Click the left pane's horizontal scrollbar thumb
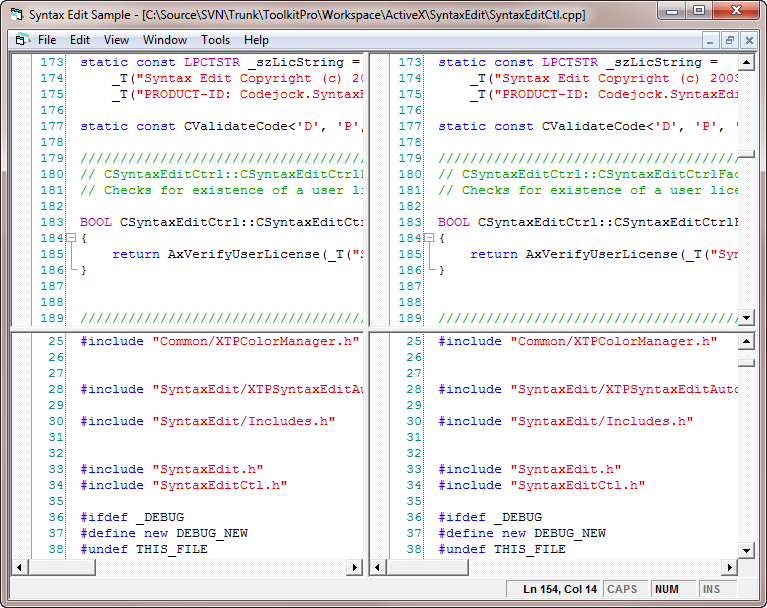The height and width of the screenshot is (608, 767). (x=62, y=567)
